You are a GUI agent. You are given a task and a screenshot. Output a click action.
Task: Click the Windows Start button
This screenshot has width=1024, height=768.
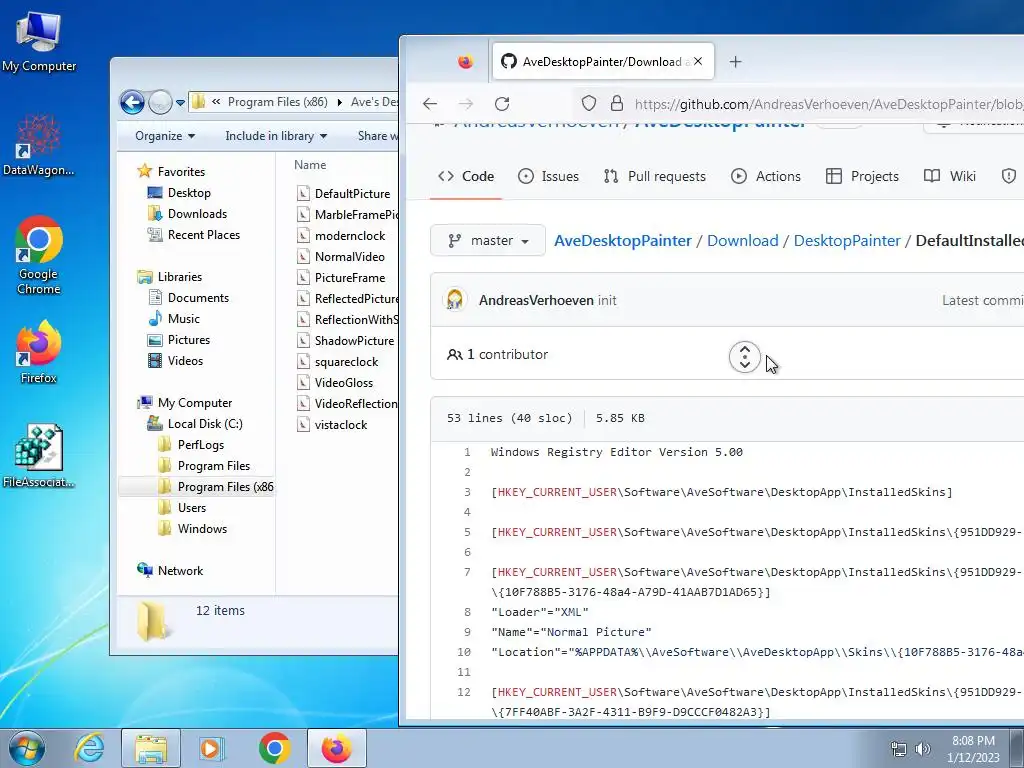(26, 748)
